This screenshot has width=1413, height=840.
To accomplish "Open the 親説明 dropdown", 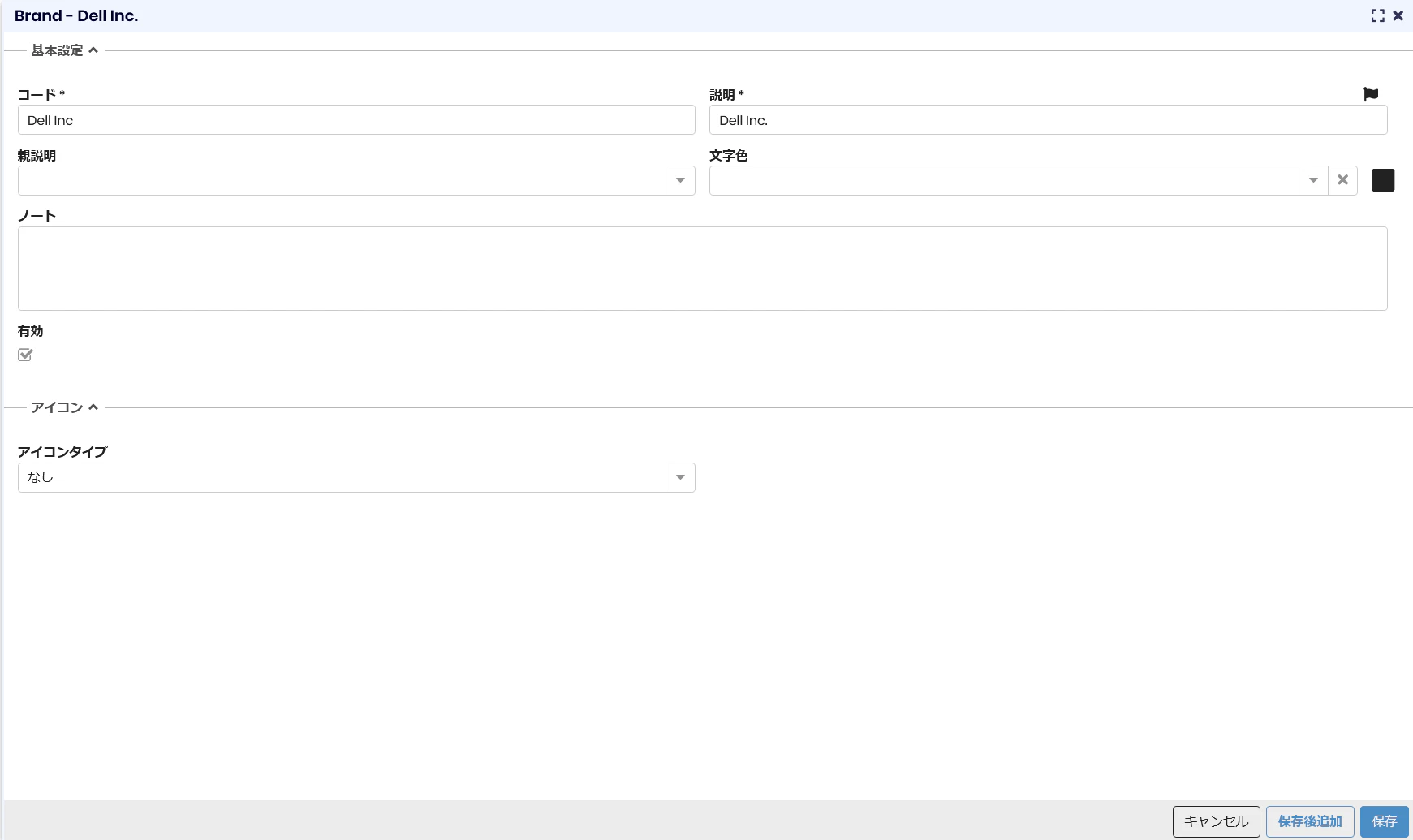I will click(680, 180).
